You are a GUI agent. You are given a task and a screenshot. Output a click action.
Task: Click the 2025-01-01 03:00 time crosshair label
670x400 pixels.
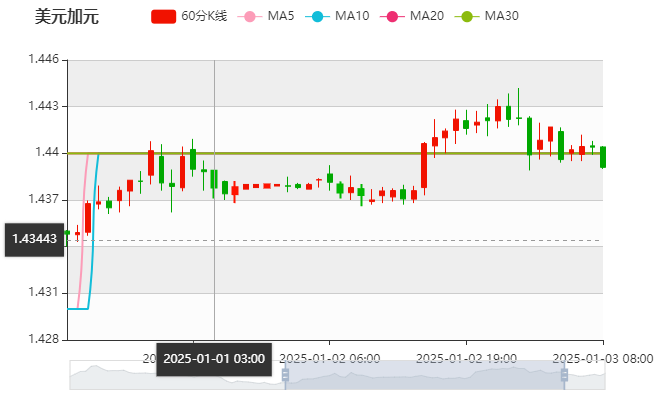[214, 359]
